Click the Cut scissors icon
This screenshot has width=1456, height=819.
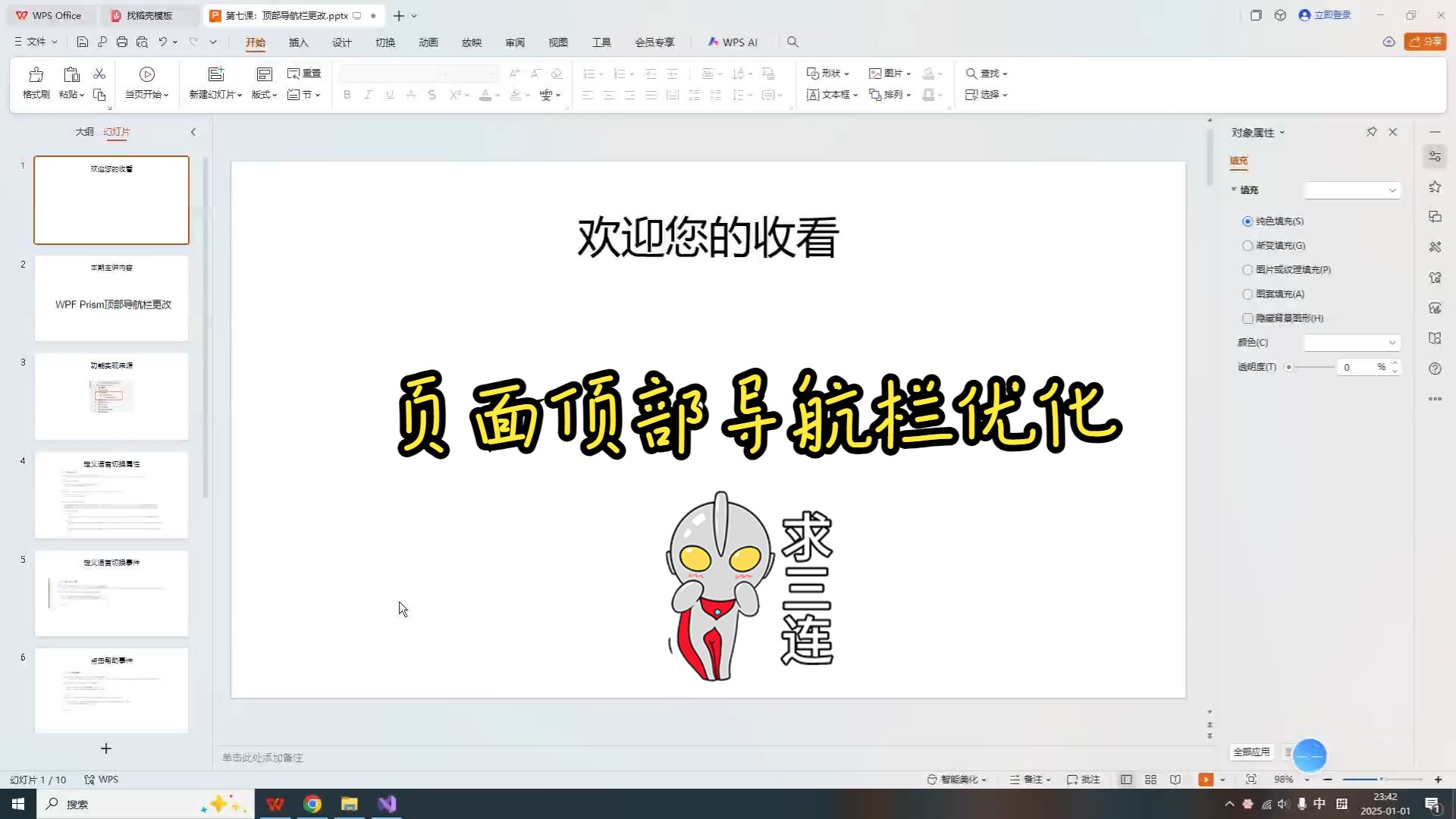[99, 74]
